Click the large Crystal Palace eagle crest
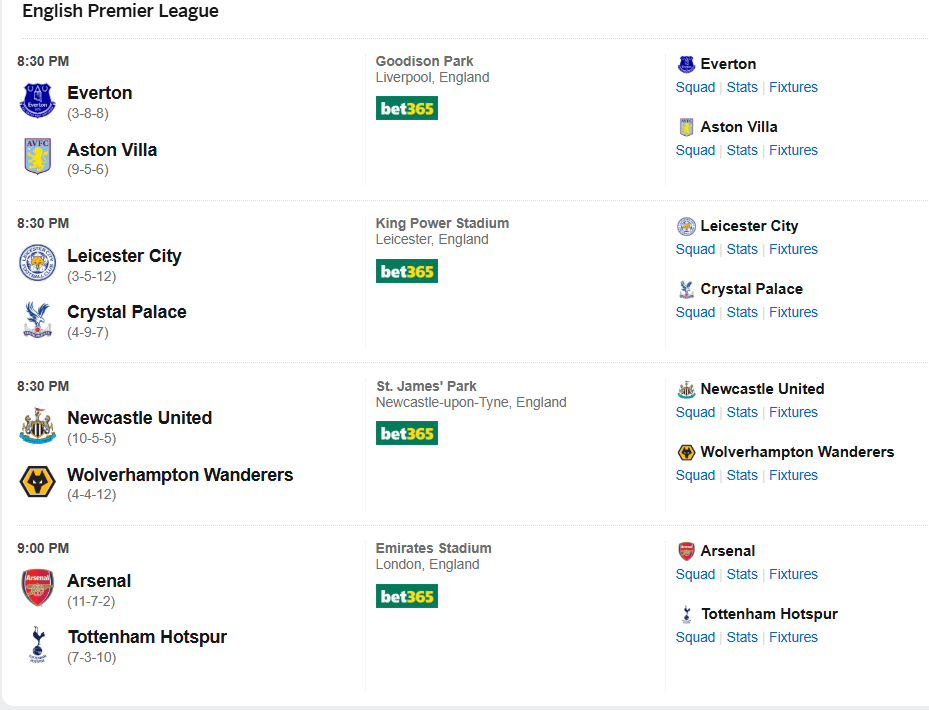This screenshot has height=710, width=929. pyautogui.click(x=38, y=319)
